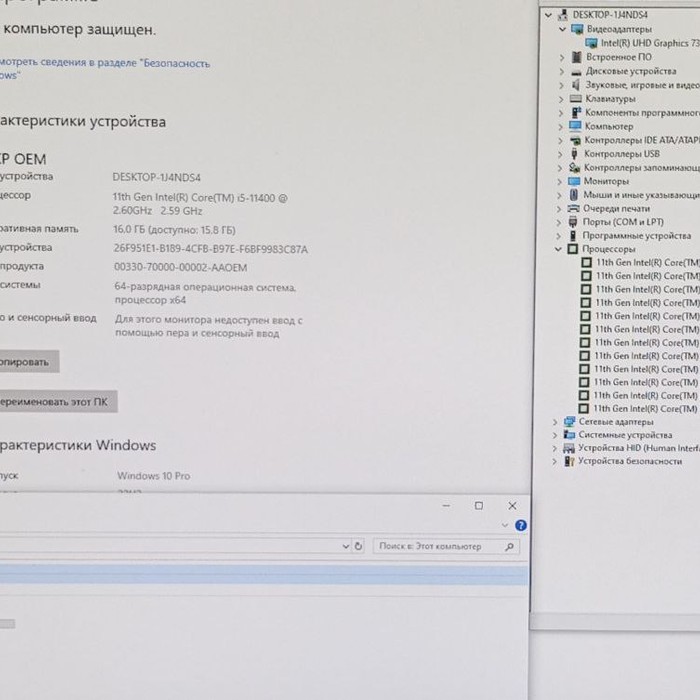Select 64-разрядная операционная система text
700x700 pixels.
tap(205, 287)
